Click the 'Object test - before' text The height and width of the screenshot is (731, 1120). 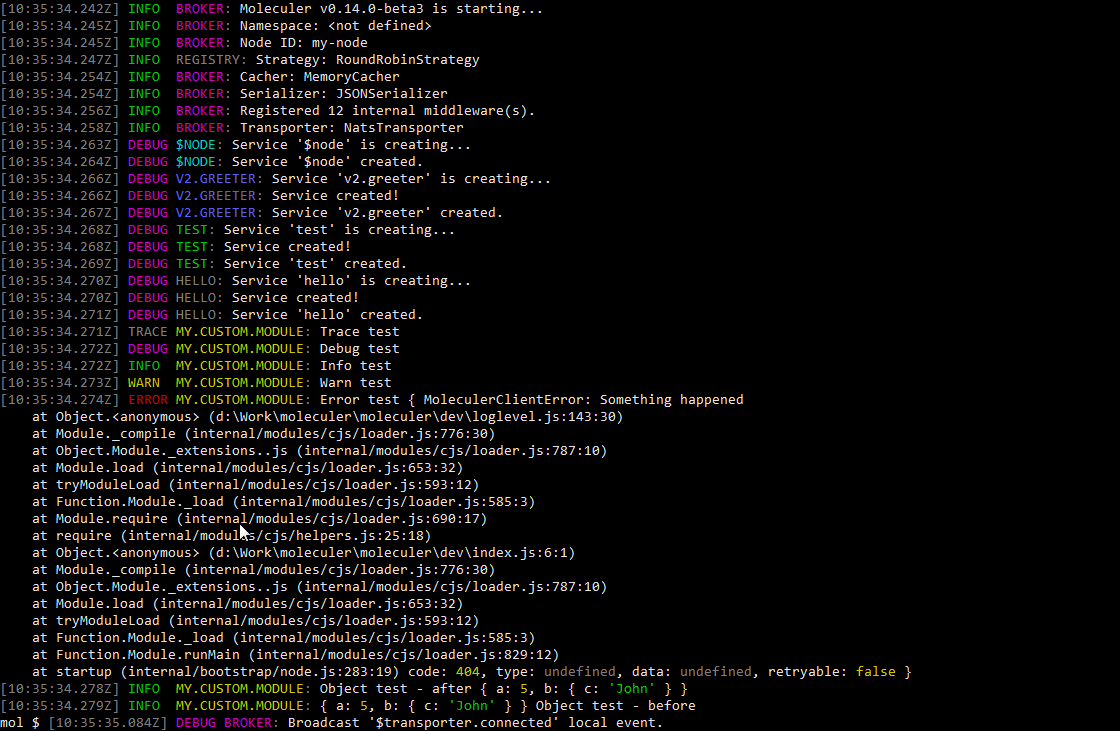click(615, 706)
